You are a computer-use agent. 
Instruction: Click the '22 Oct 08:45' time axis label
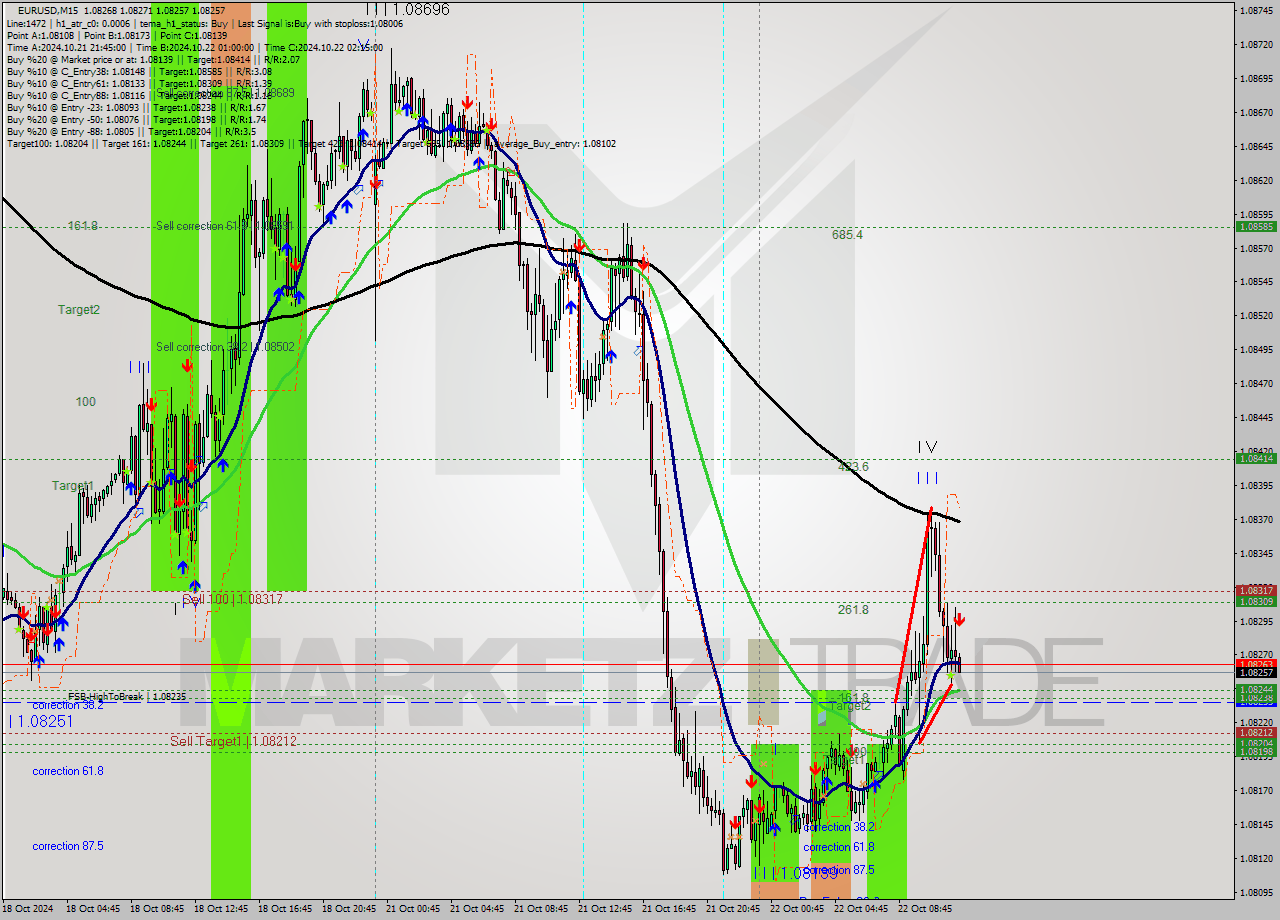[925, 909]
